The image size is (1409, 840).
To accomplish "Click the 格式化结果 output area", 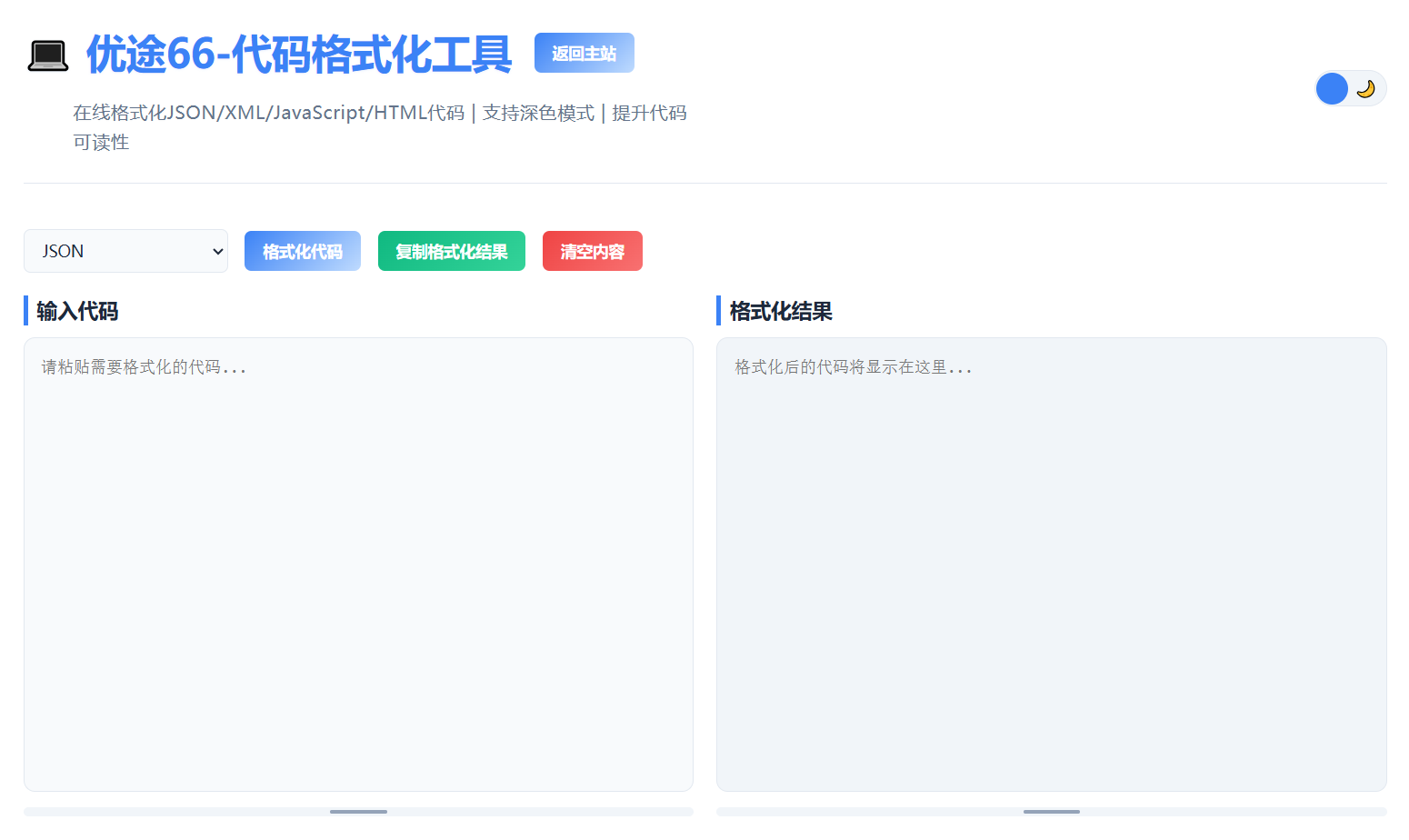I will [1052, 565].
